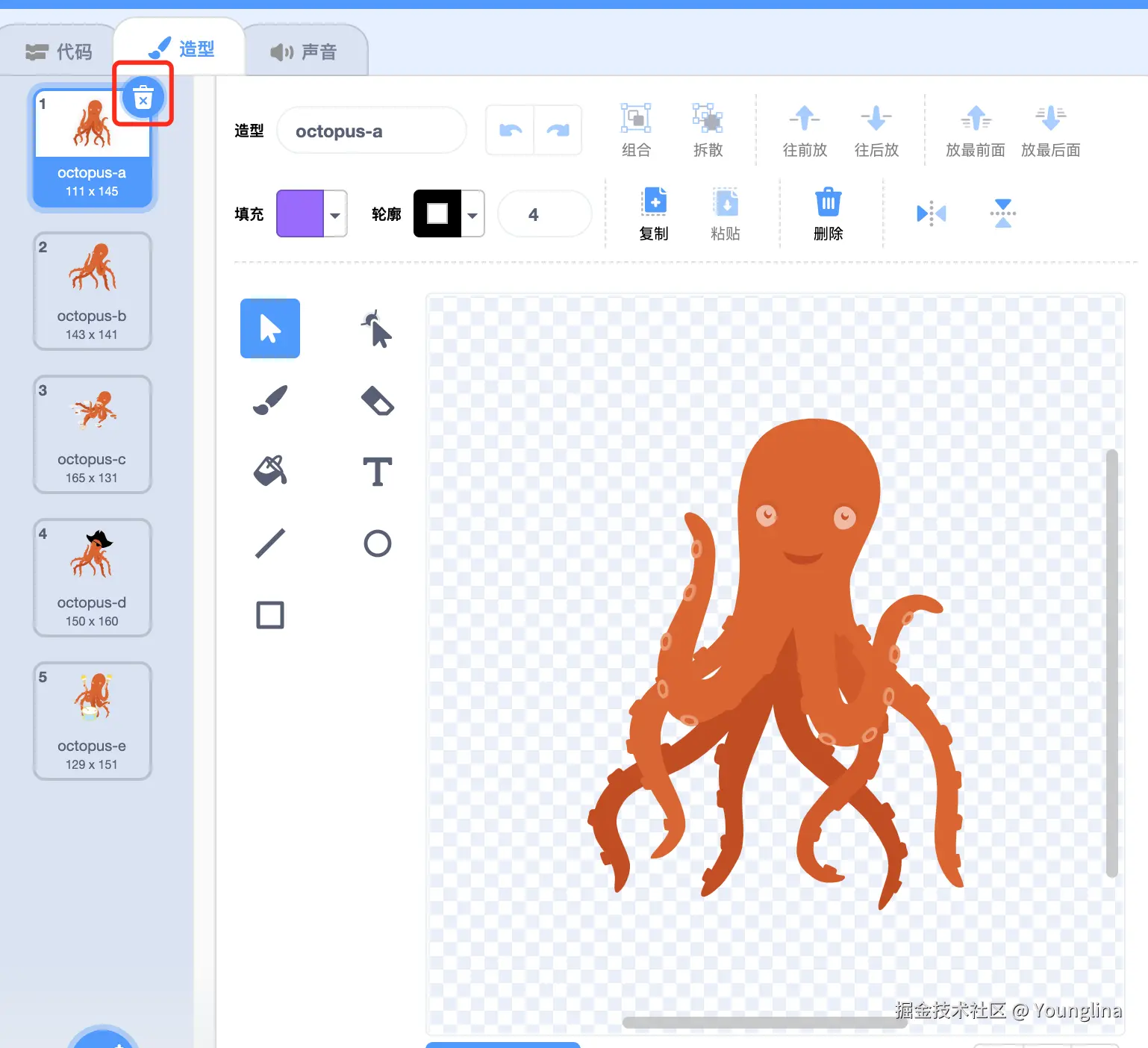Select the Rectangle tool
This screenshot has height=1048, width=1148.
point(270,615)
